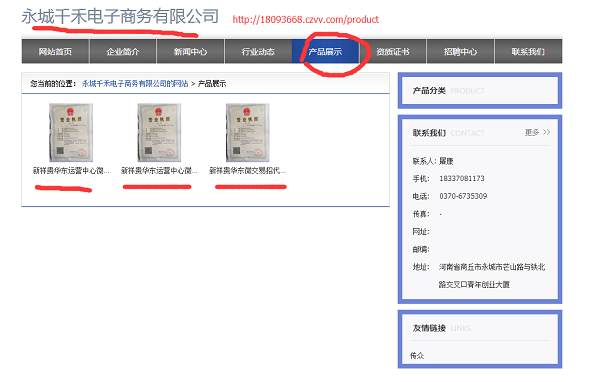Open the 网站首页 navigation tab
Viewport: 600px width, 382px height.
pos(55,51)
